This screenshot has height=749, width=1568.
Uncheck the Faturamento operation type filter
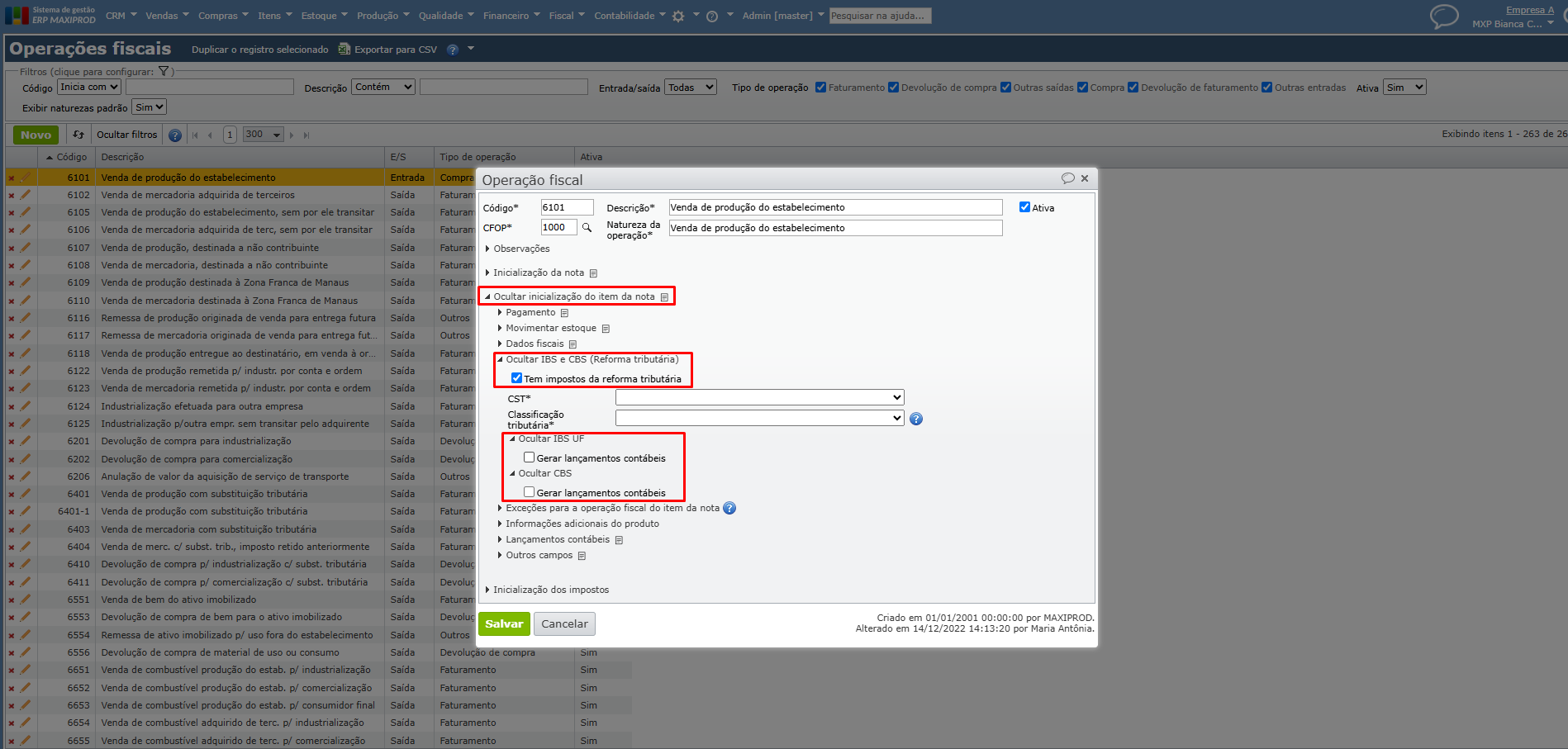[820, 88]
